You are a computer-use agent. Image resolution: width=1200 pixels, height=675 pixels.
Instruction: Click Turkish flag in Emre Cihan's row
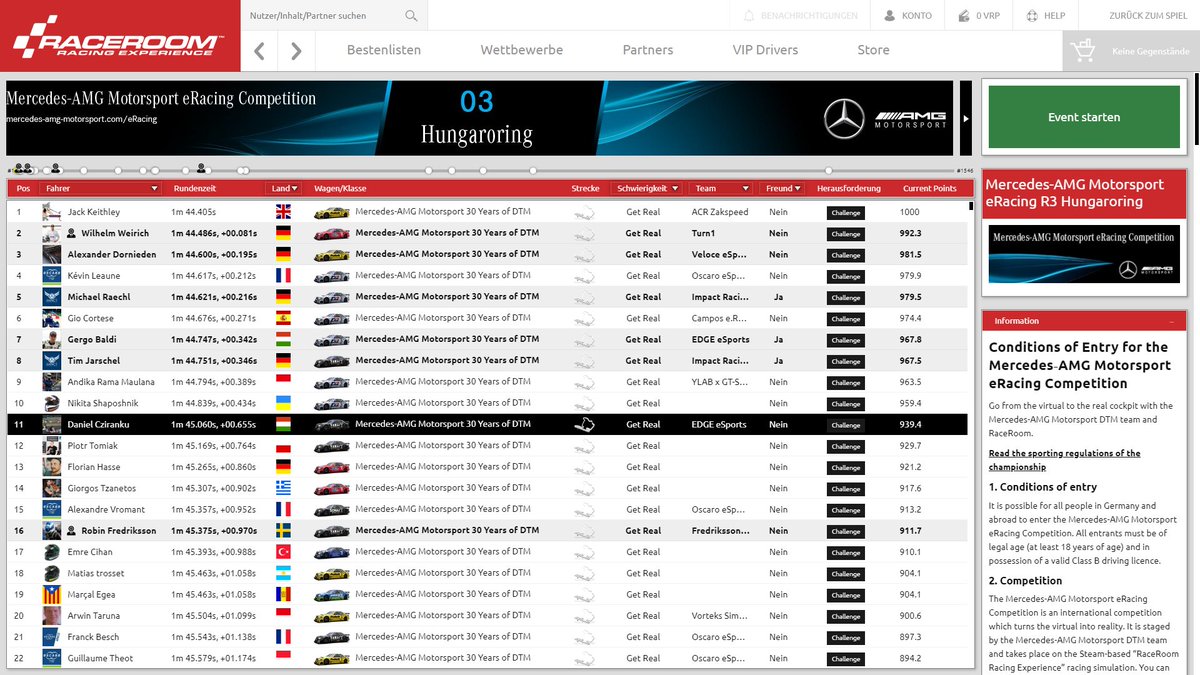coord(283,552)
